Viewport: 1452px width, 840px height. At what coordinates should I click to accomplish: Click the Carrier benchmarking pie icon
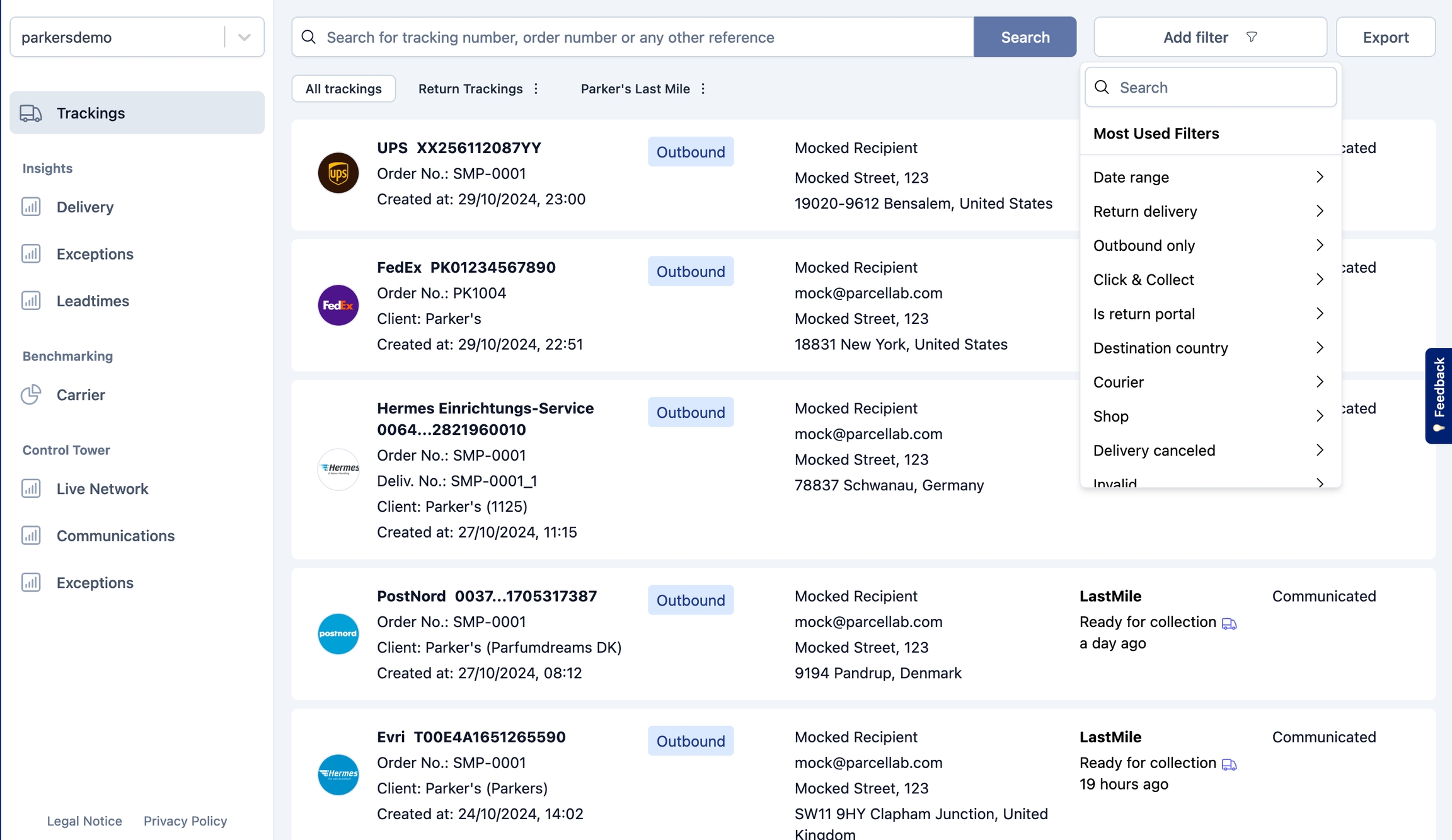[31, 394]
